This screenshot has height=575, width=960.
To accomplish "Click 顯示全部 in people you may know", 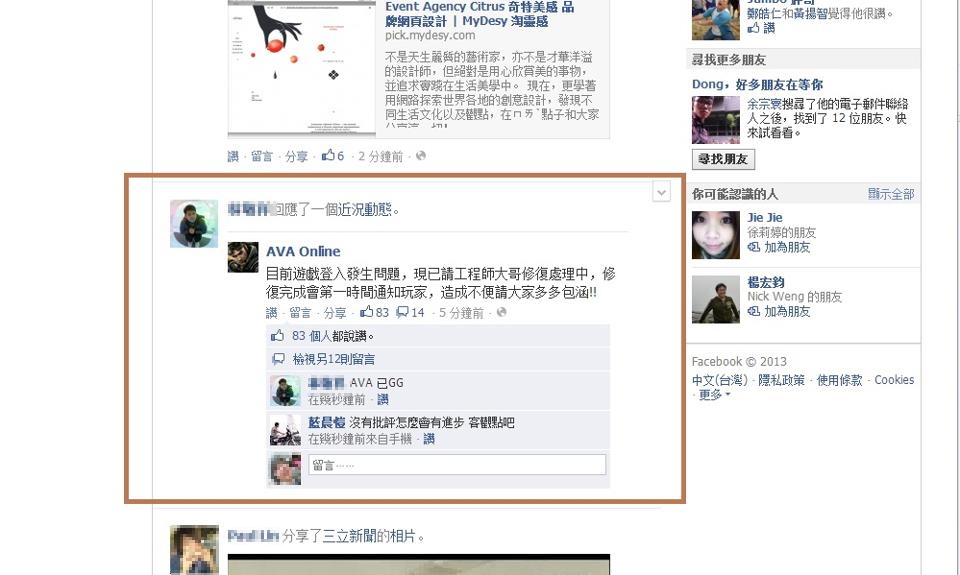I will click(x=891, y=194).
